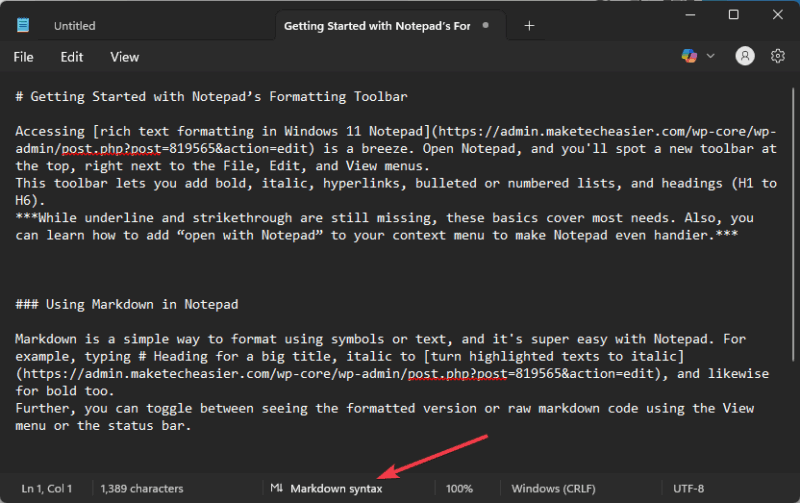Click the 1,389 characters status entry

141,488
